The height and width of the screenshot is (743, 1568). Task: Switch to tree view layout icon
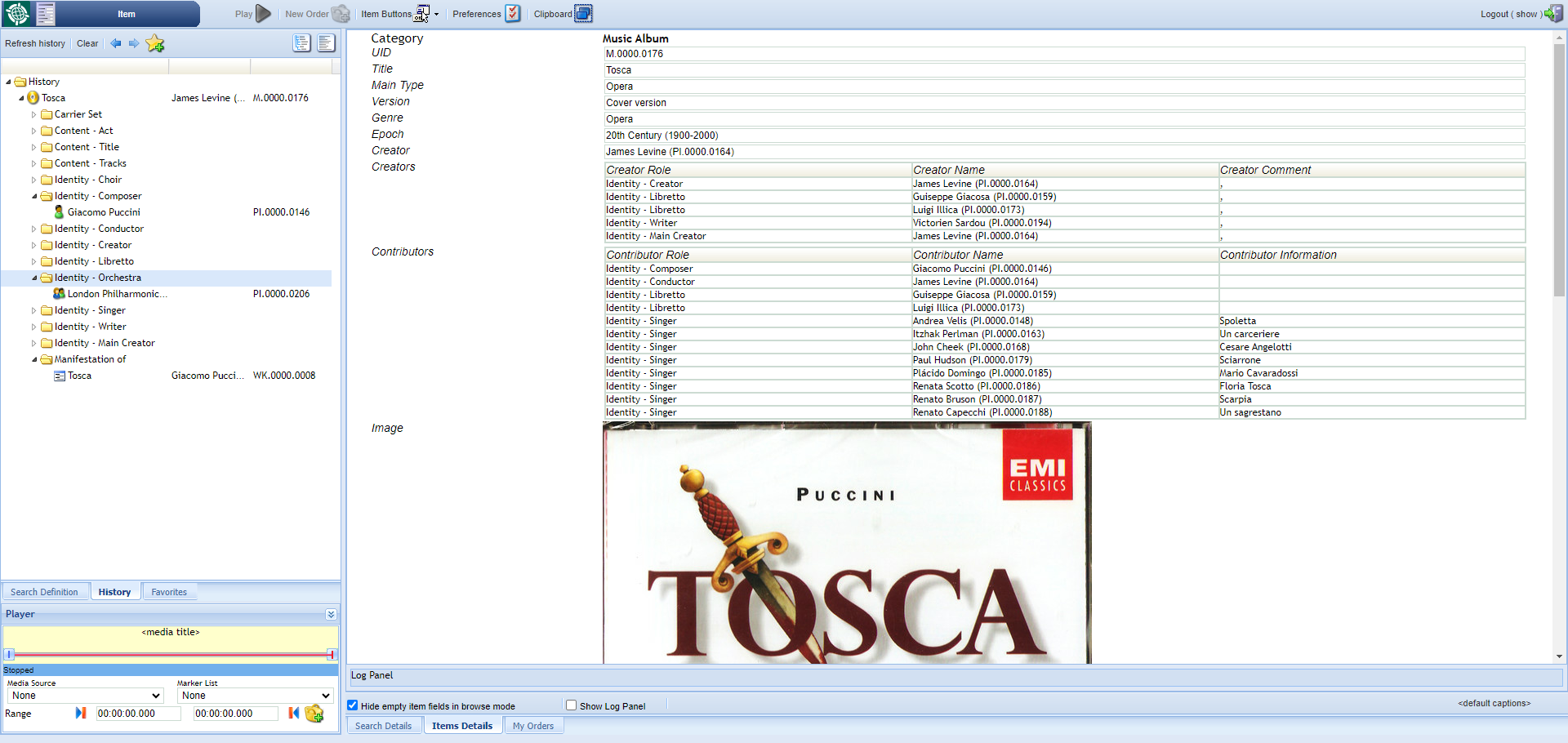[x=302, y=43]
